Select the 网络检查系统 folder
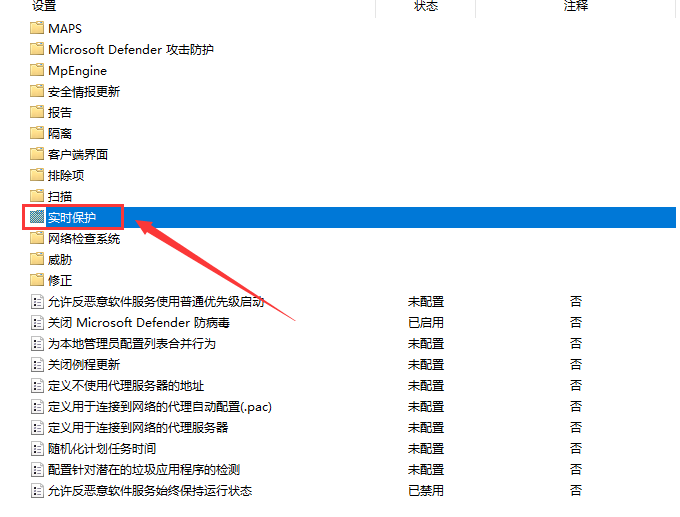Viewport: 680px width, 517px height. point(84,239)
